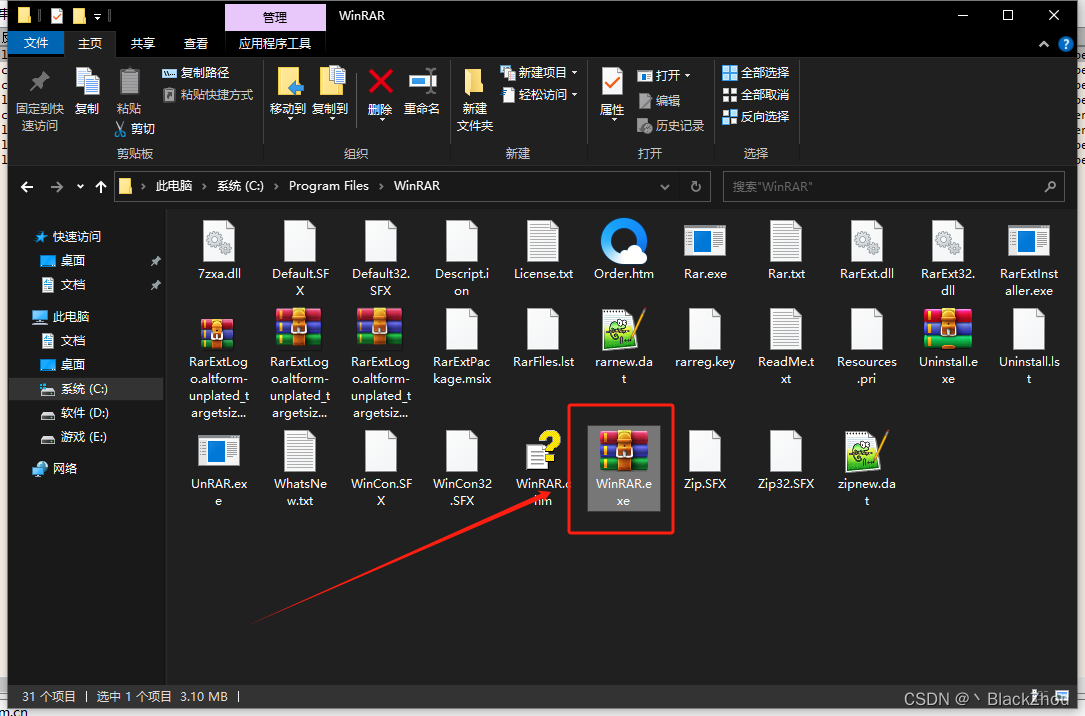Open the Open button dropdown
This screenshot has height=716, width=1085.
pos(687,75)
